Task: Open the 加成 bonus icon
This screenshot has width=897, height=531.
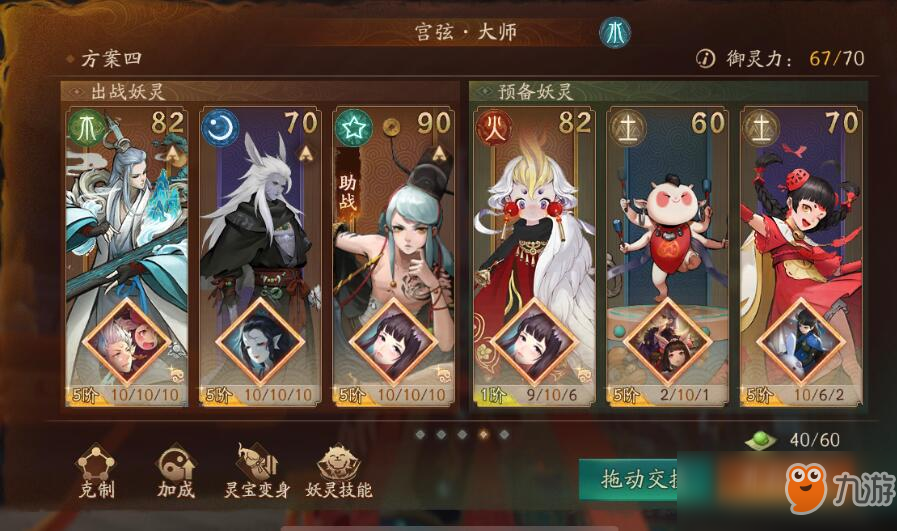Action: pyautogui.click(x=176, y=471)
